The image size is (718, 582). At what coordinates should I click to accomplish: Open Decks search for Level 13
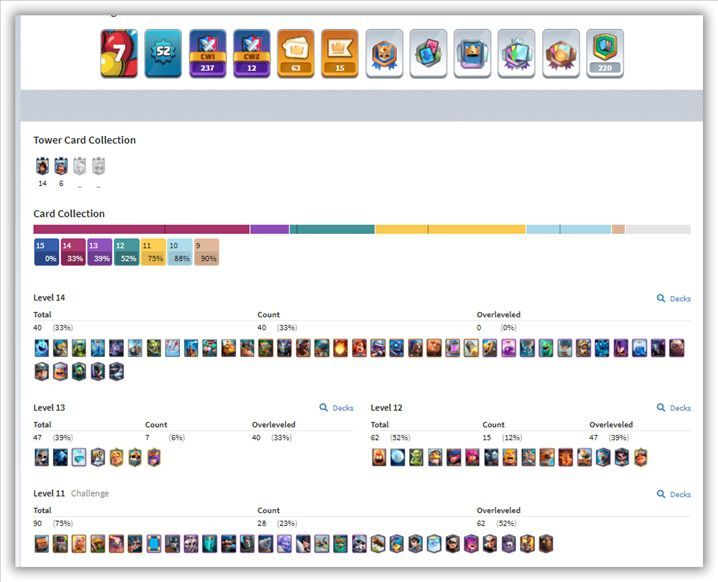click(336, 408)
